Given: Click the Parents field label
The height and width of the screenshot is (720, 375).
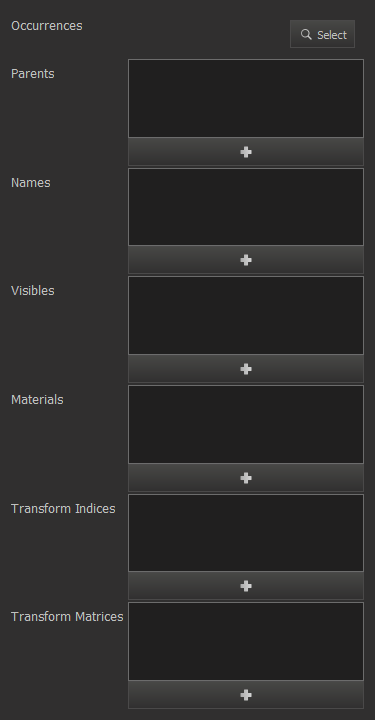Looking at the screenshot, I should tap(33, 73).
